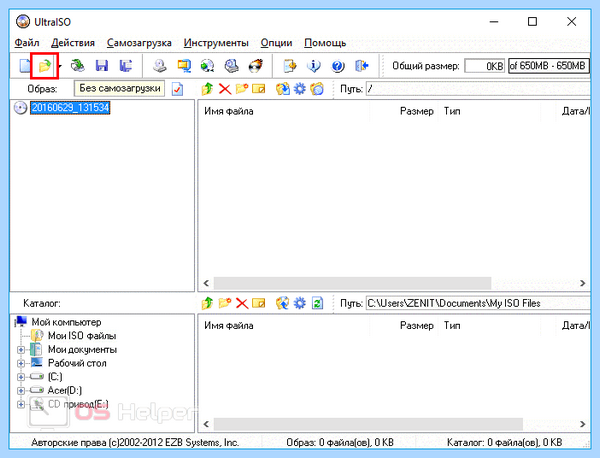
Task: Click New Folder icon in image toolbar
Action: [242, 89]
